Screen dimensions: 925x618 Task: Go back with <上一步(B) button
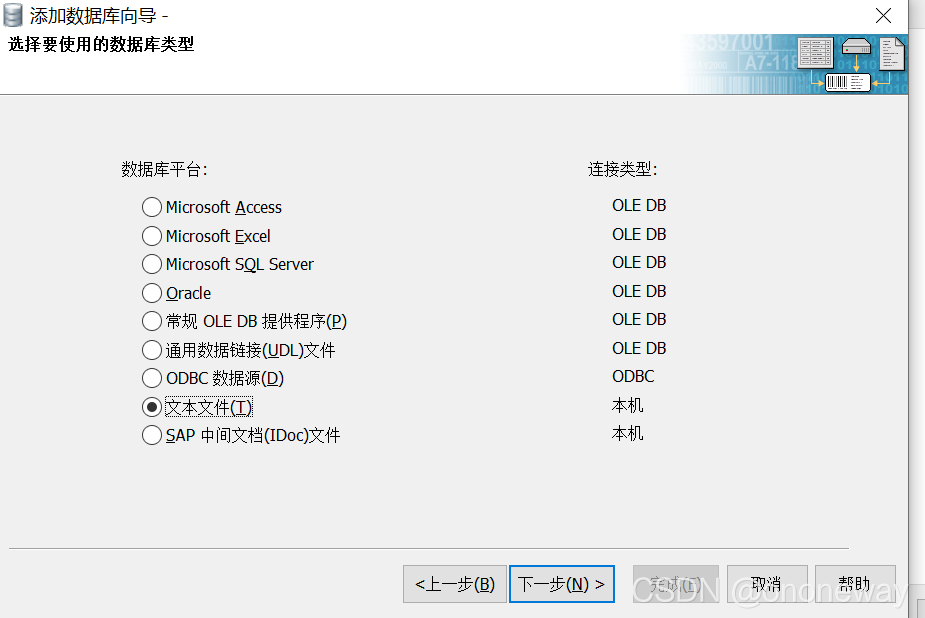455,584
